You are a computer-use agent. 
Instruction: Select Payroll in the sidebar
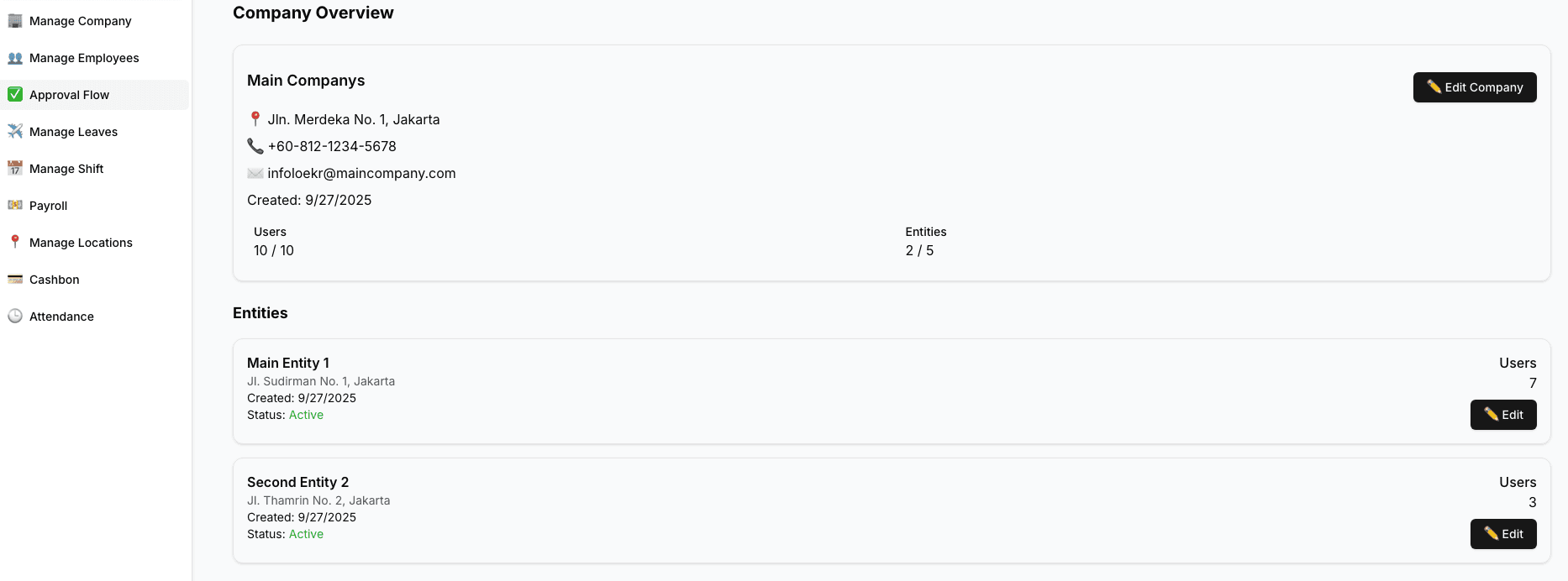pos(49,206)
